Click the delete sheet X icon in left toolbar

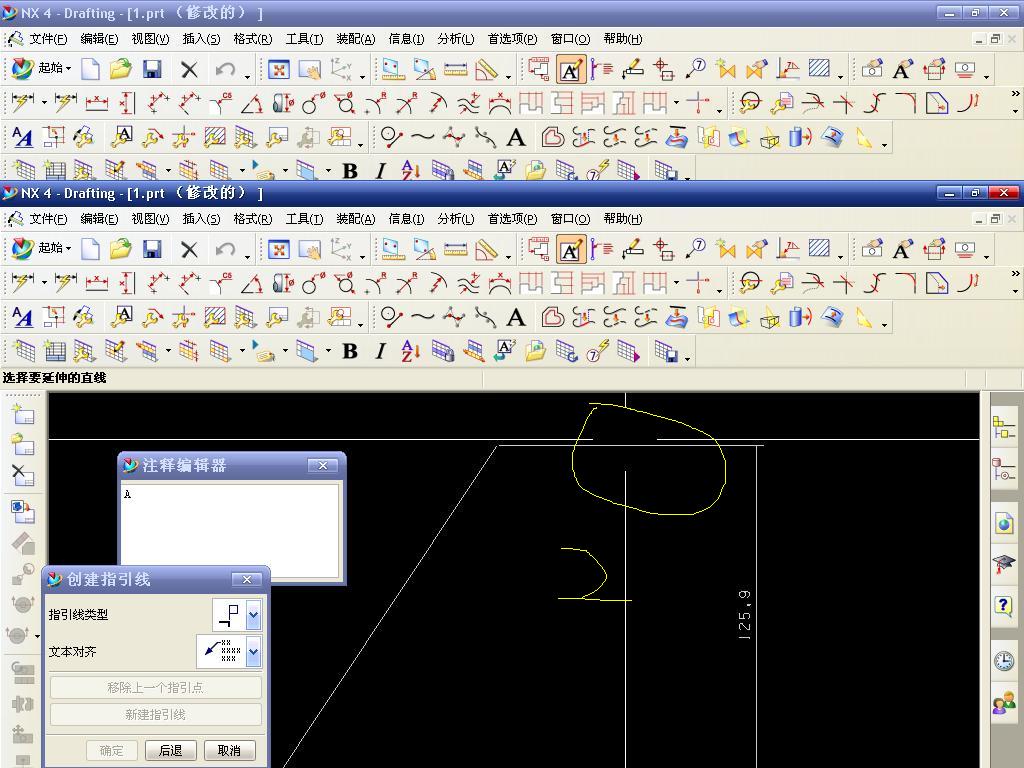pyautogui.click(x=23, y=475)
